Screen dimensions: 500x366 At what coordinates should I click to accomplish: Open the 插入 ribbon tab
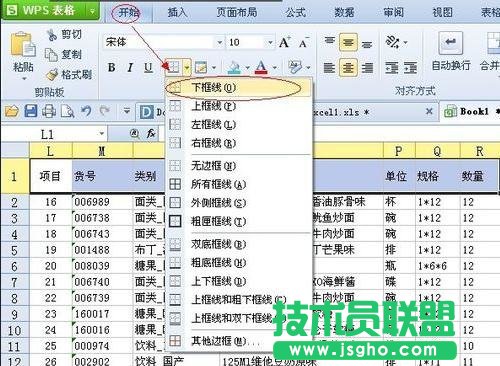pyautogui.click(x=177, y=13)
